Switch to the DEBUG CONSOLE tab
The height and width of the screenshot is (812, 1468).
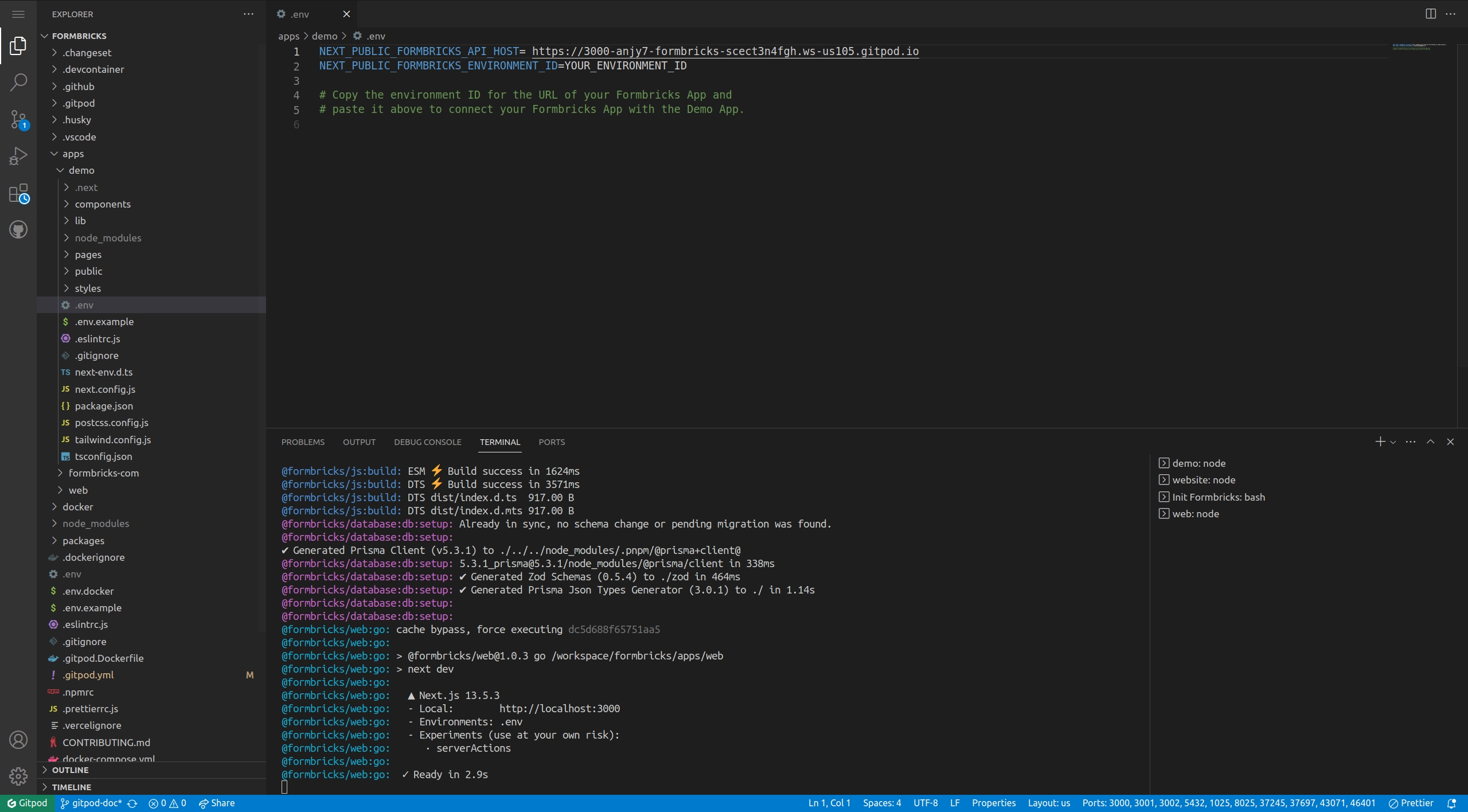(427, 442)
